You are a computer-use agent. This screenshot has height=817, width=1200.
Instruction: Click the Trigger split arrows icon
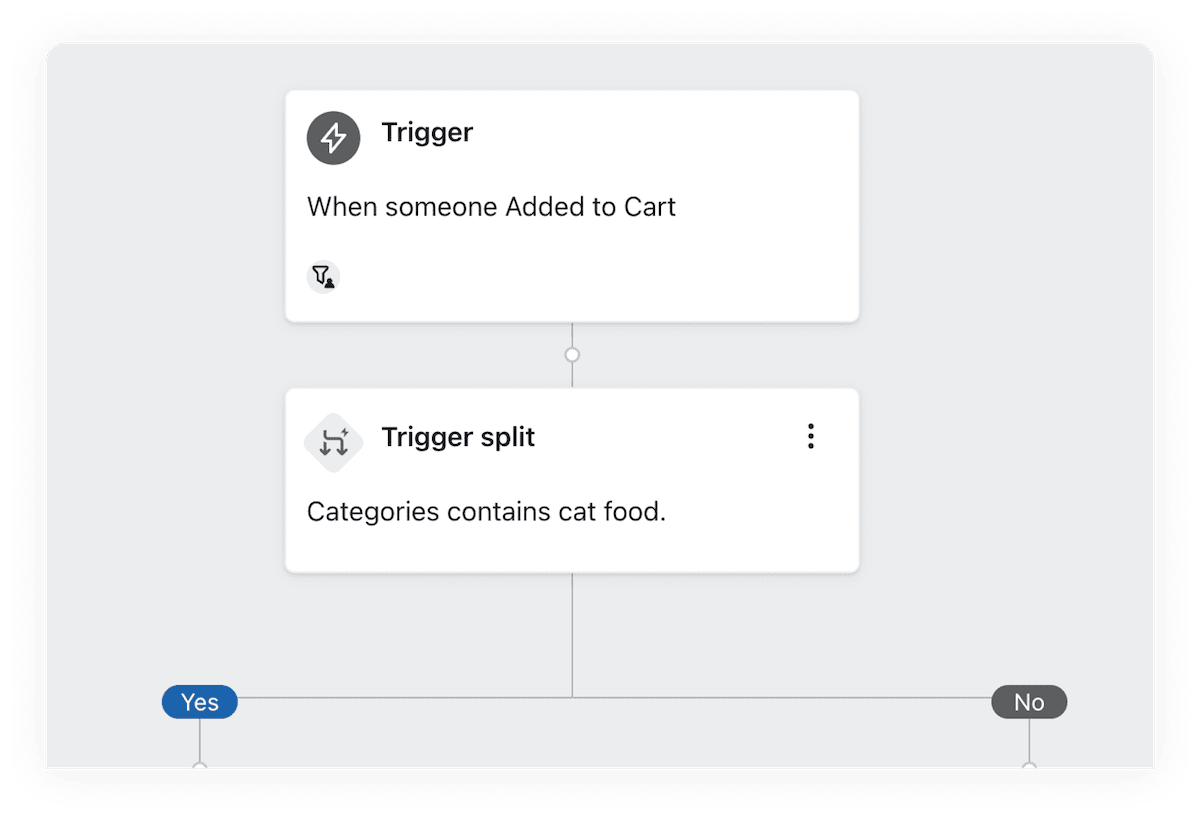[333, 441]
